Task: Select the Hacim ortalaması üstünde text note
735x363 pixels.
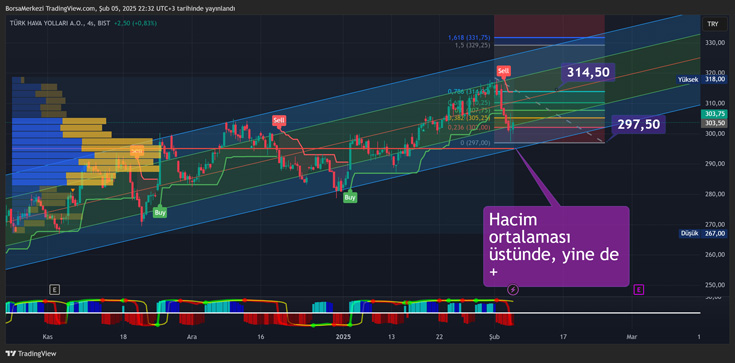Action: pos(556,246)
